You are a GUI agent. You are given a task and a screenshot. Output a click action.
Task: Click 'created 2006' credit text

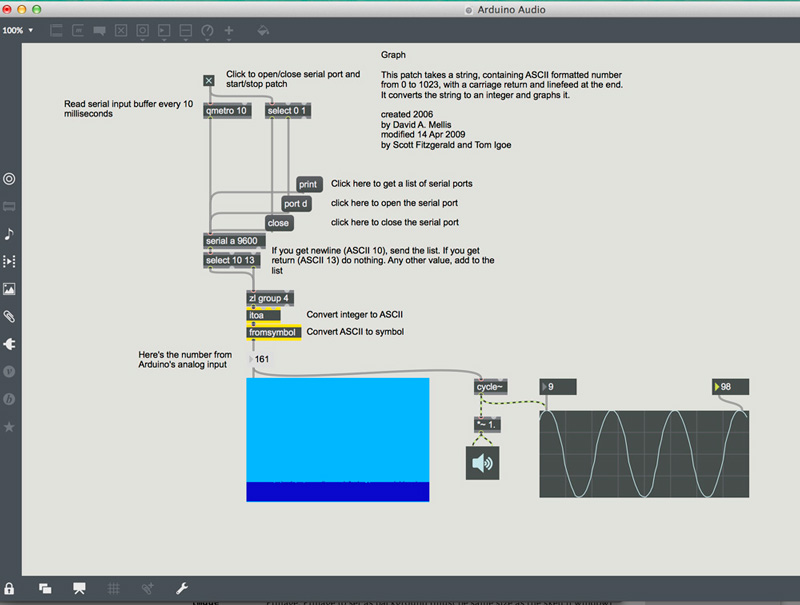pos(407,114)
